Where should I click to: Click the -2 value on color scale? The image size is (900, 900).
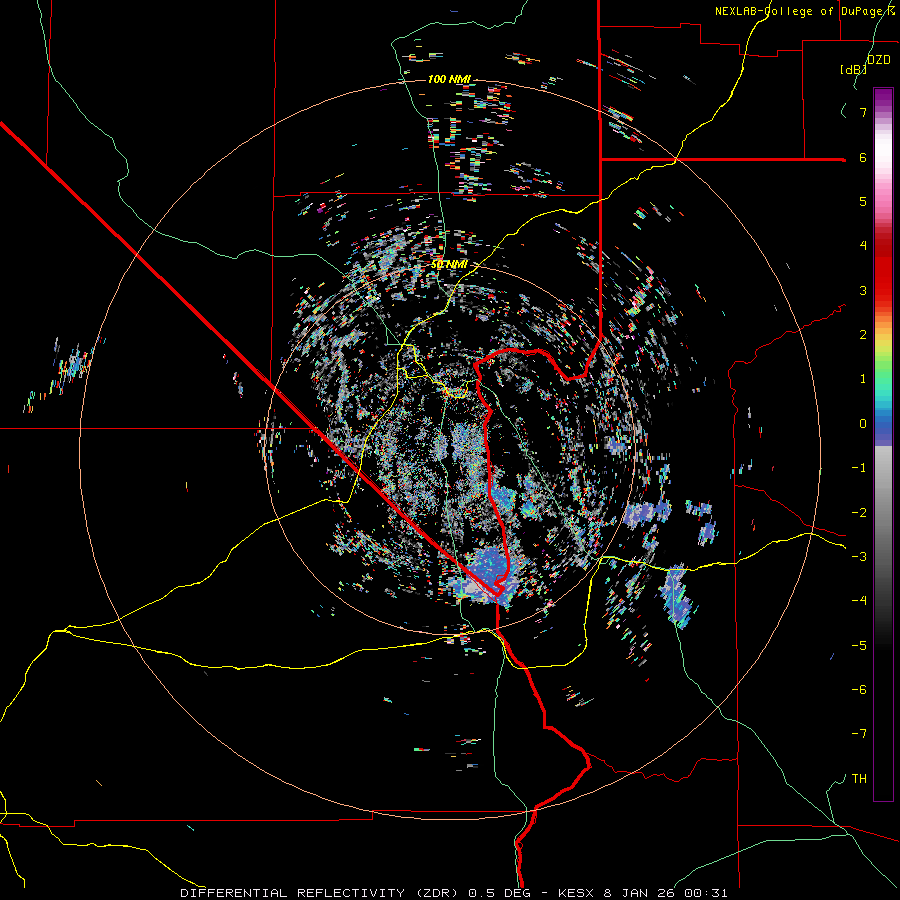pos(859,513)
